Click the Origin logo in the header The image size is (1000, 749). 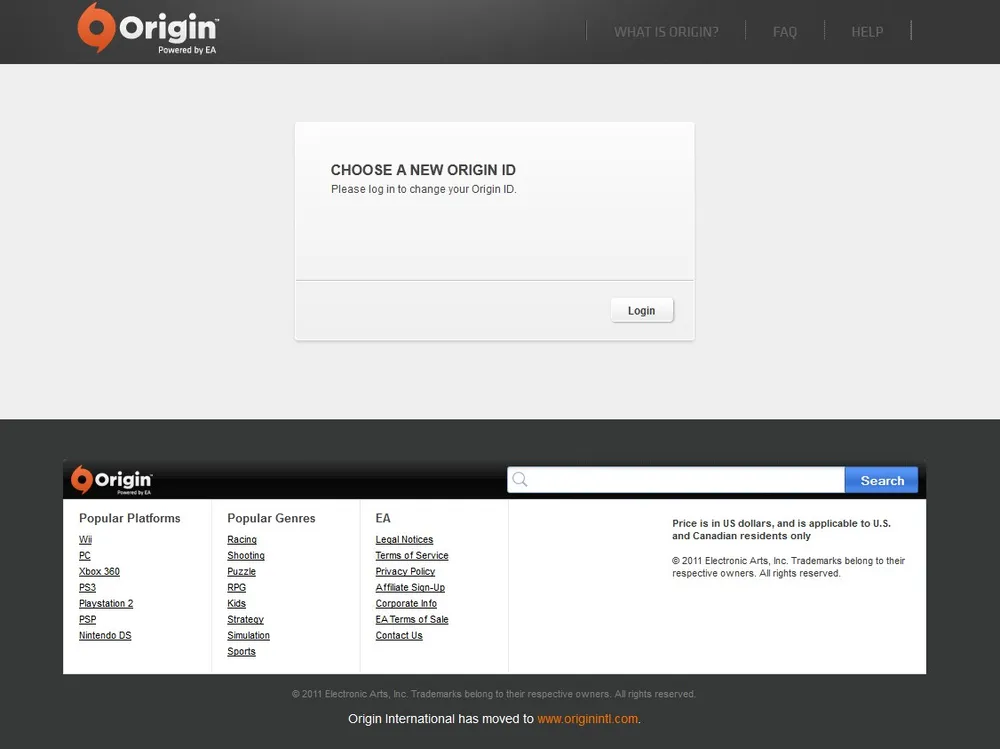(148, 29)
